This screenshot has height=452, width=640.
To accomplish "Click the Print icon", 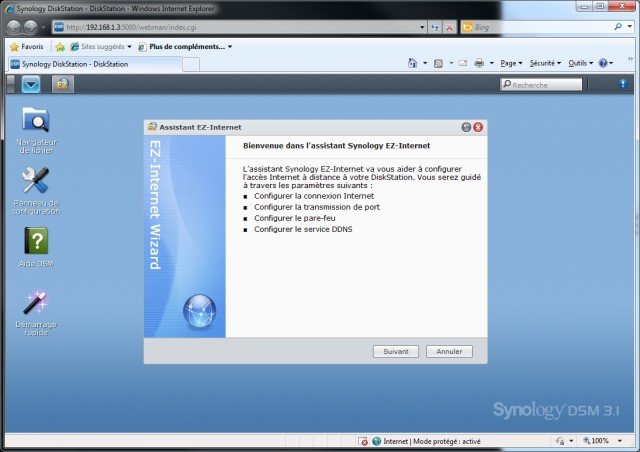I will coord(479,63).
